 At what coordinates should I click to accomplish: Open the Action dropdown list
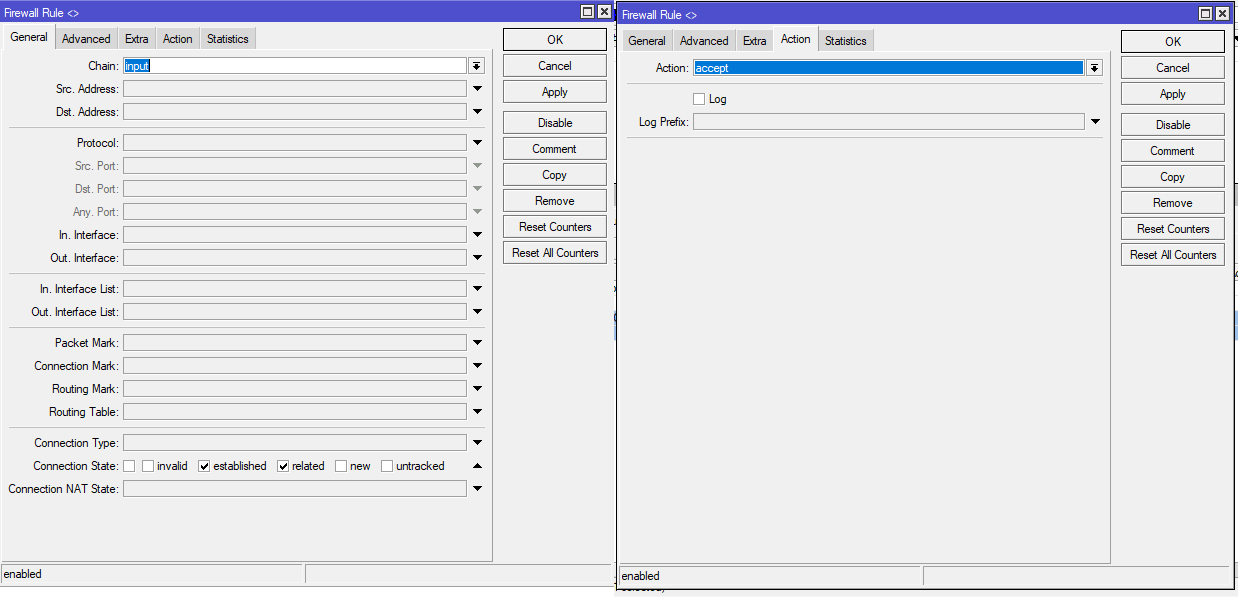(1095, 68)
